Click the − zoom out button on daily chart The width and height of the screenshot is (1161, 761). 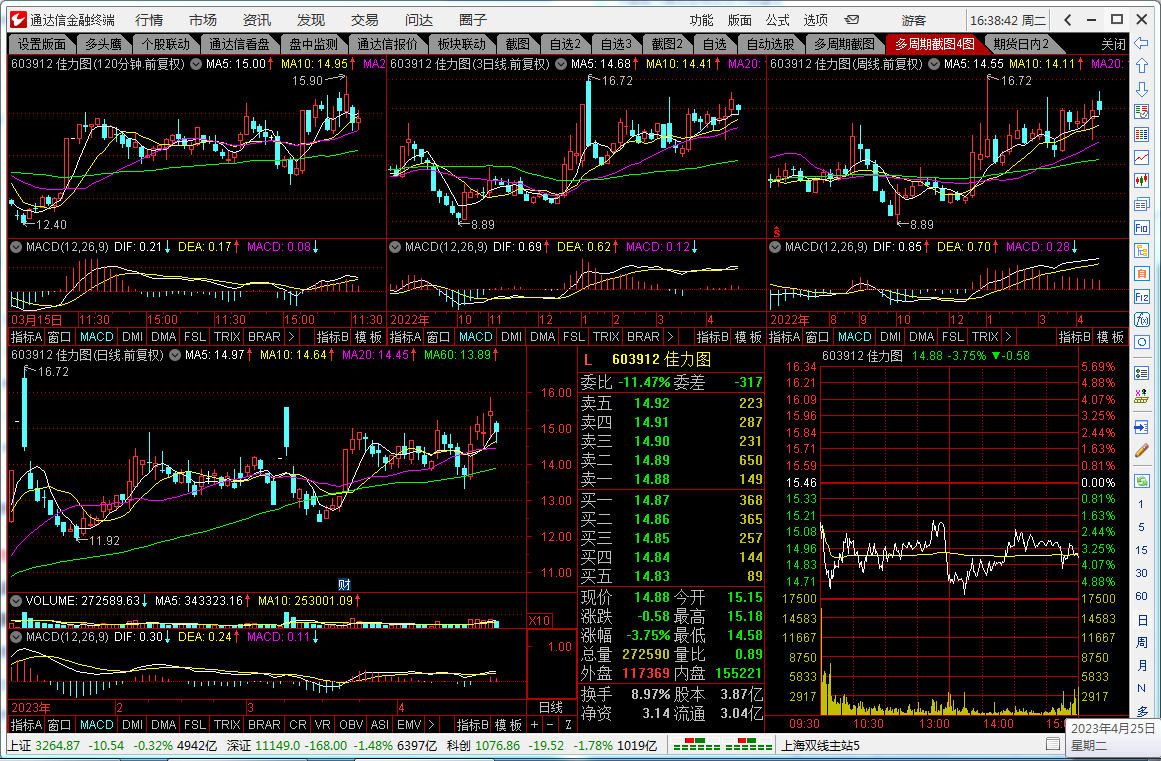pos(551,725)
